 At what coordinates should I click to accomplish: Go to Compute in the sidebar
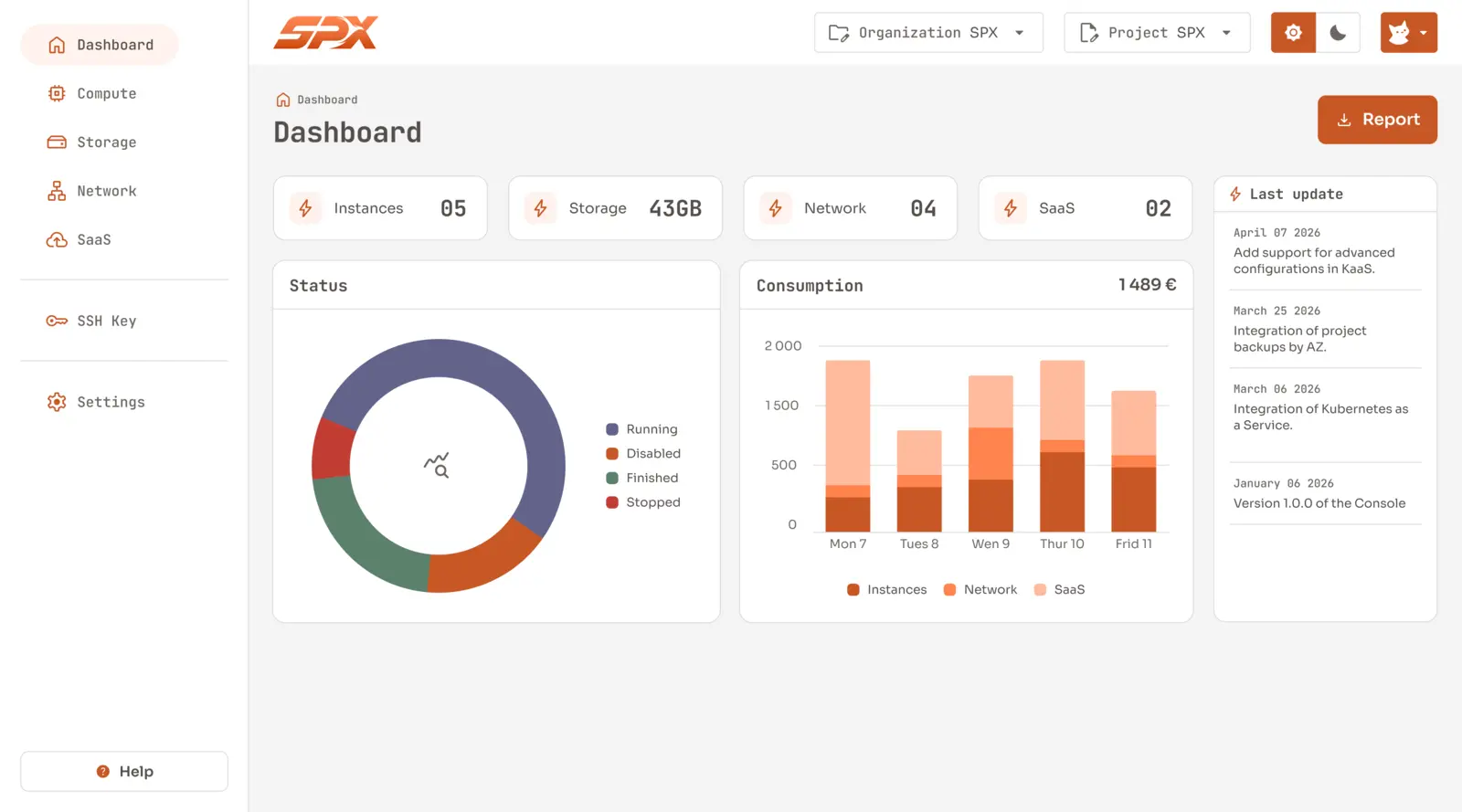[x=92, y=93]
